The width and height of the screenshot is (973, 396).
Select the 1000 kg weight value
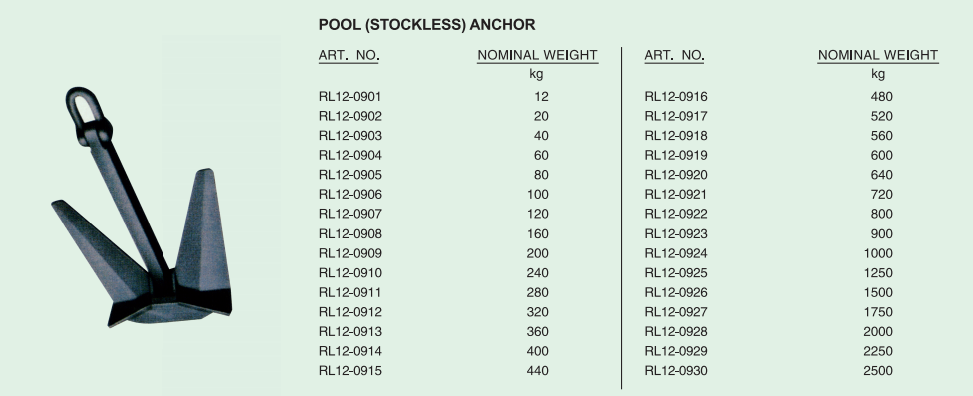878,253
